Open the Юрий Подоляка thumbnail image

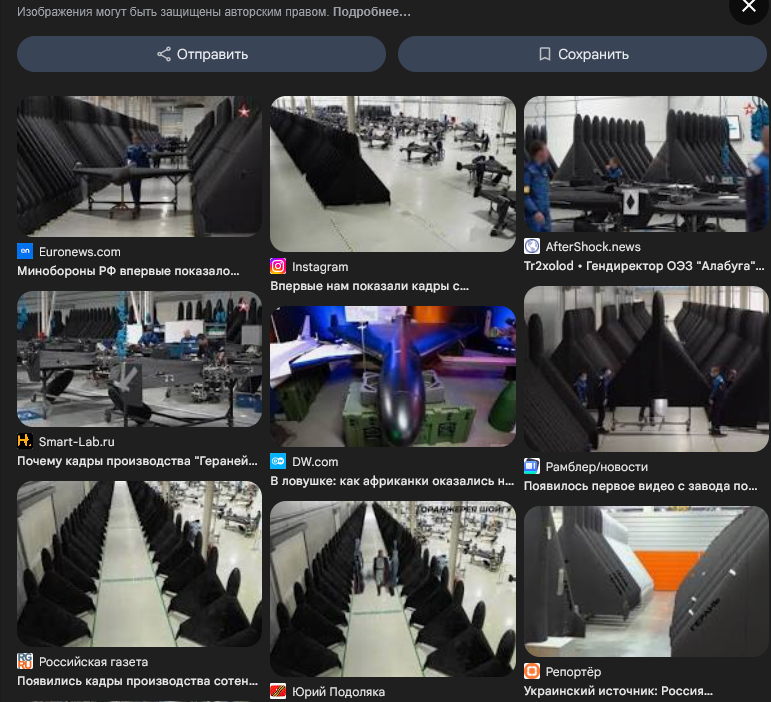tap(393, 589)
